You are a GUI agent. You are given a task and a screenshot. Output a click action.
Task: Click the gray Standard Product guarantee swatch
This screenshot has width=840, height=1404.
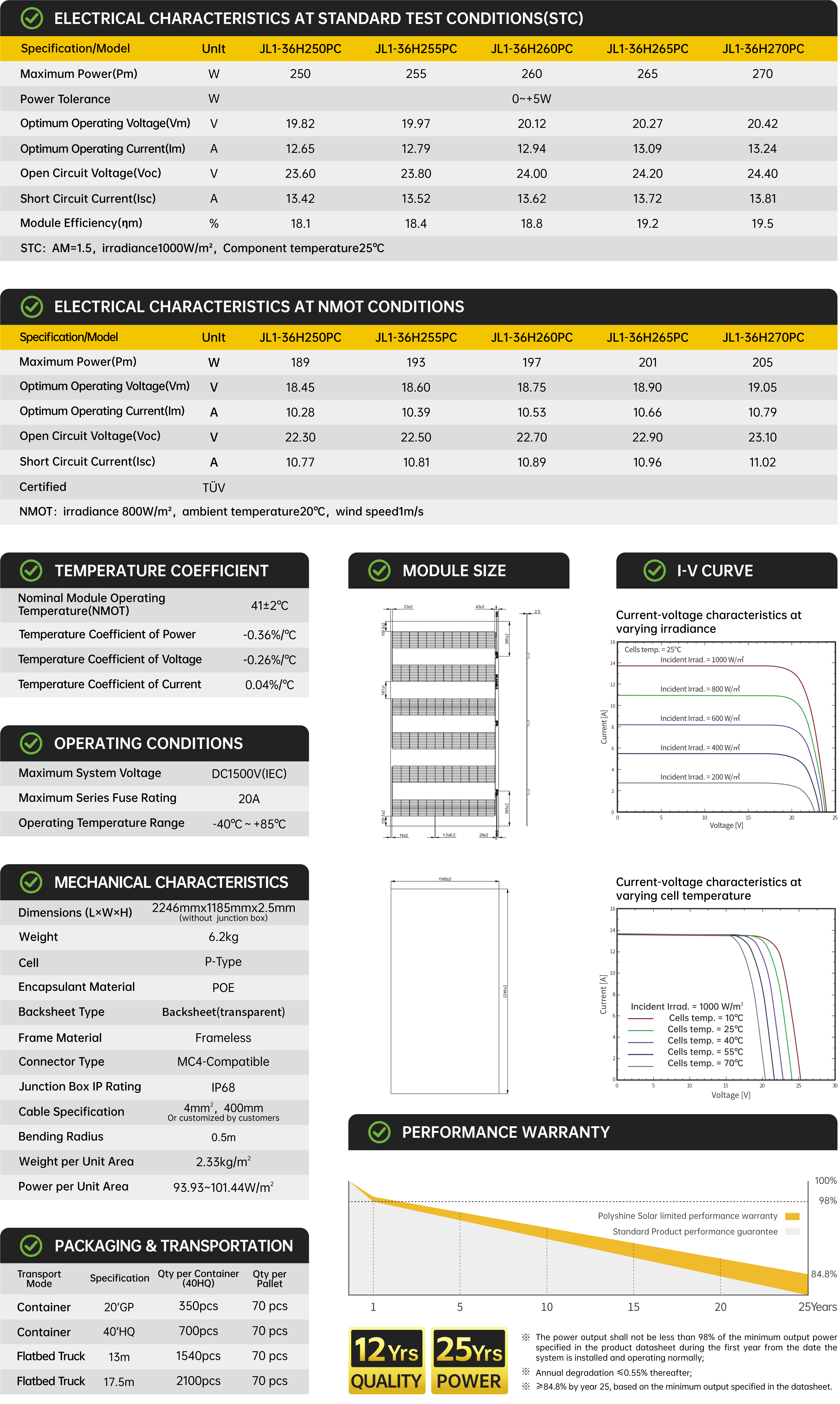pyautogui.click(x=792, y=1232)
